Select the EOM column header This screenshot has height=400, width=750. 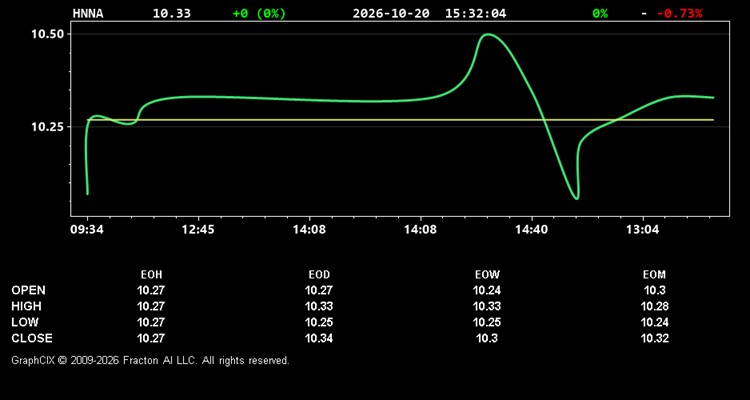tap(654, 275)
